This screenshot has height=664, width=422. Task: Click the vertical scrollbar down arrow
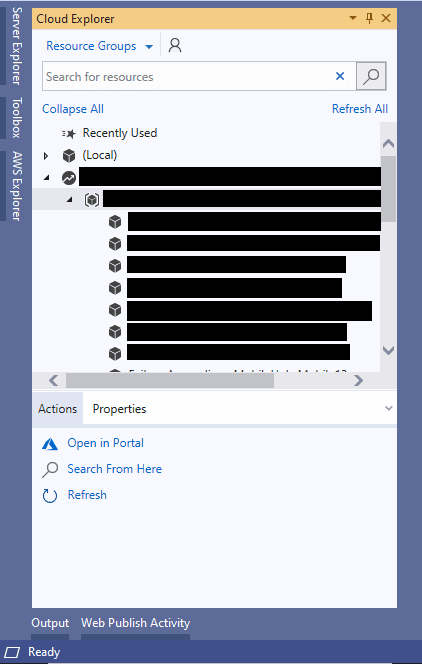pos(388,350)
